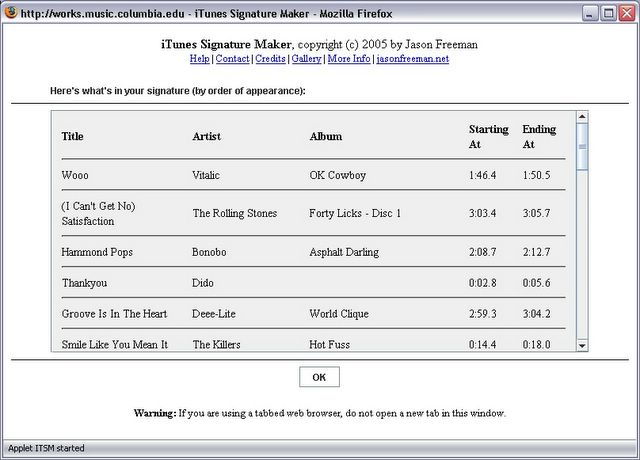This screenshot has height=460, width=640.
Task: Click the scrollbar up arrow
Action: coord(582,117)
